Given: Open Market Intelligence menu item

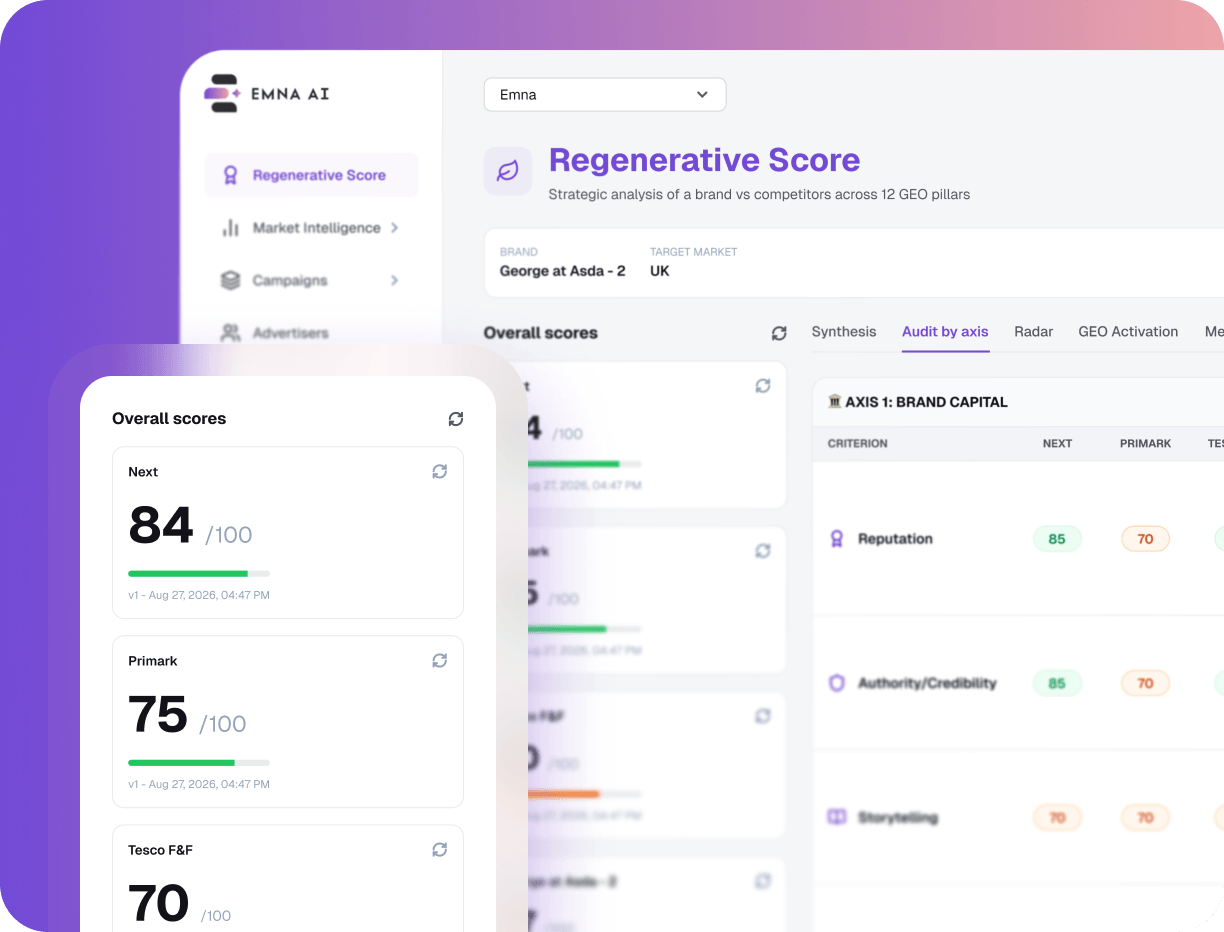Looking at the screenshot, I should pos(311,228).
